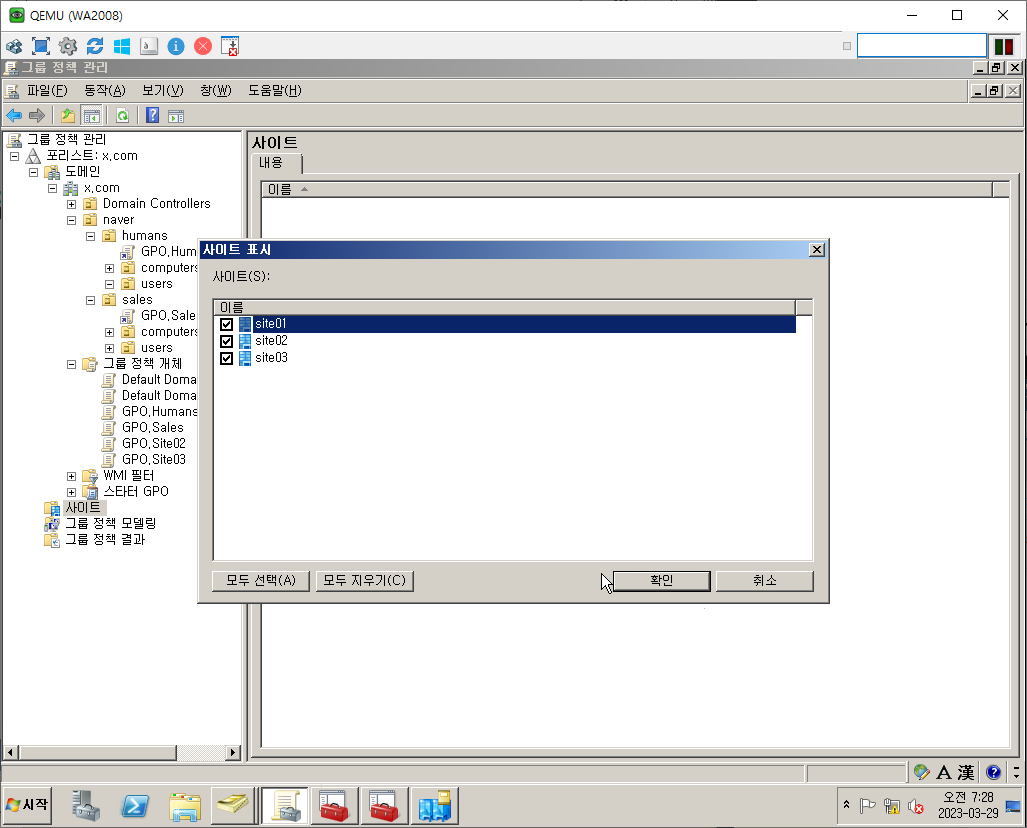Click the right arrow of tree scrollbar
Viewport: 1027px width, 828px height.
coord(233,752)
